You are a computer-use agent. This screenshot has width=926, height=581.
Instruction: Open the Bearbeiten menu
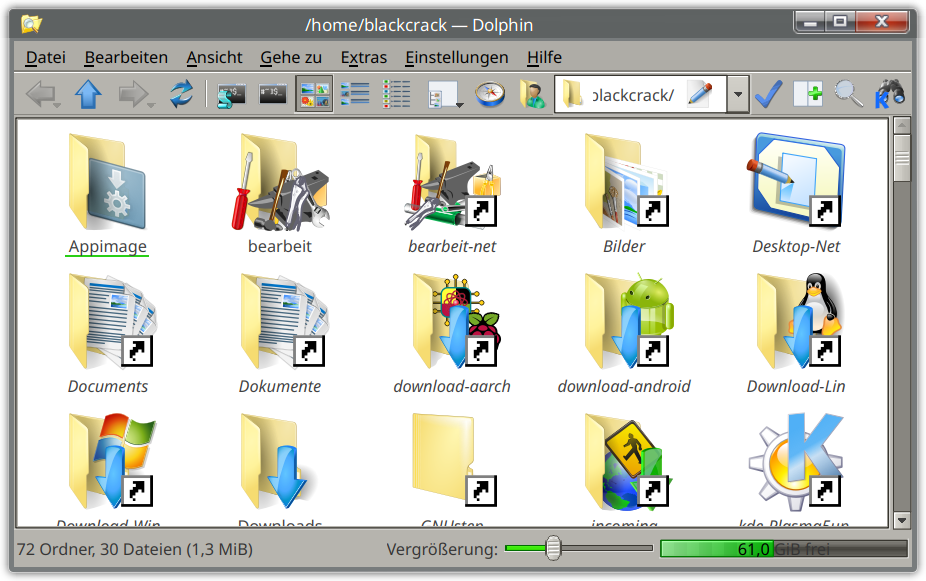pos(126,57)
